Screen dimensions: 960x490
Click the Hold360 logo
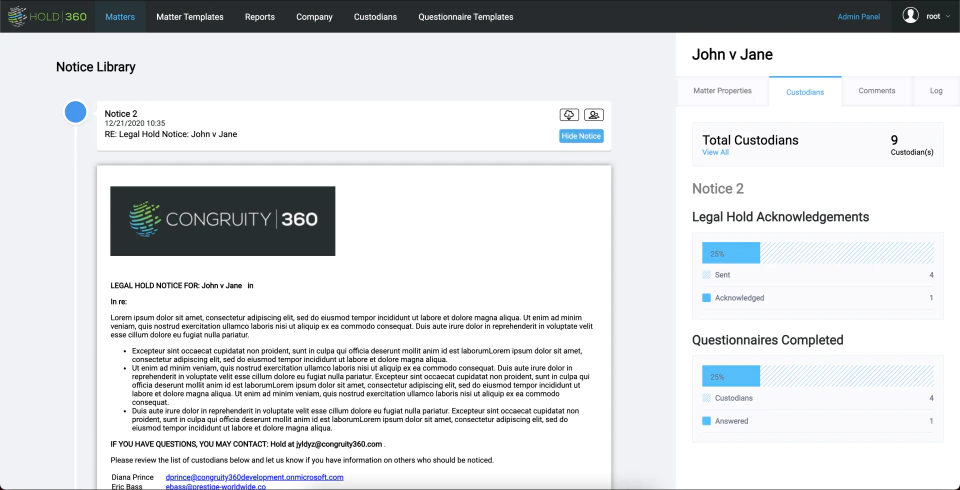pos(48,17)
